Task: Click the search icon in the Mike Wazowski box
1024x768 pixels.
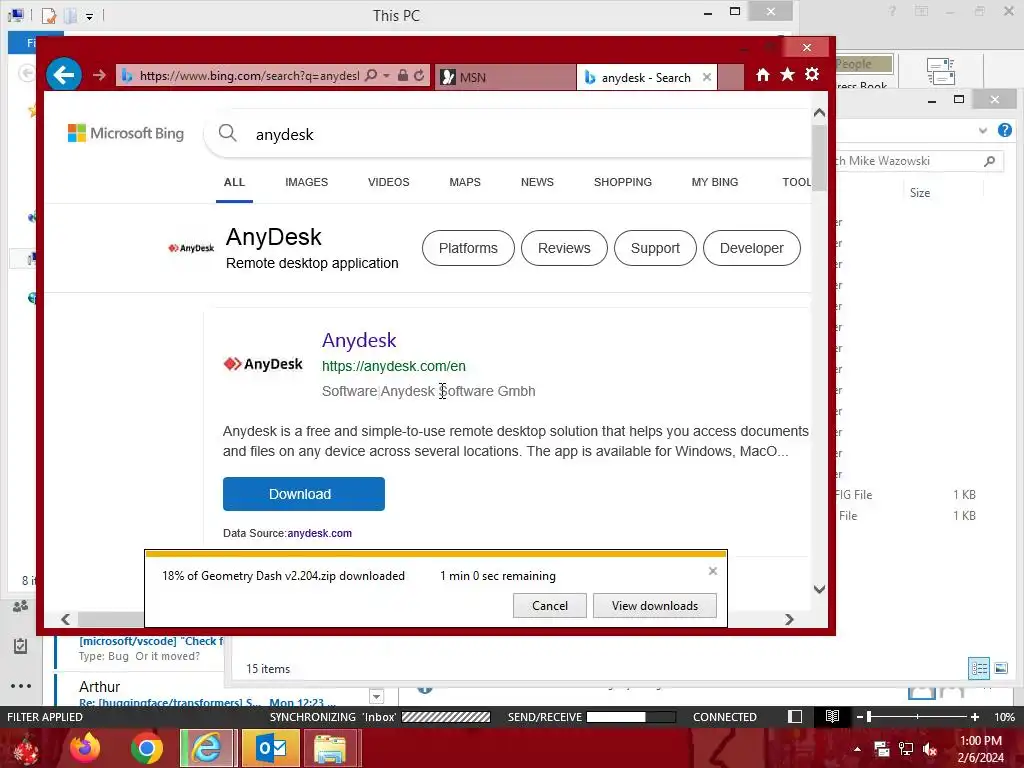Action: click(989, 161)
